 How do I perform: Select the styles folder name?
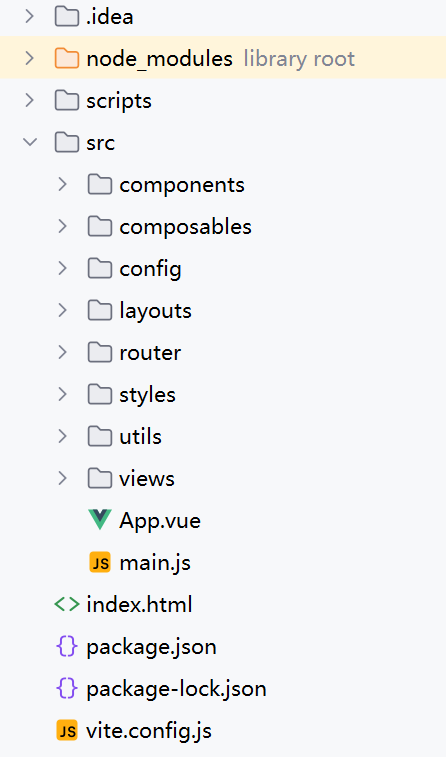(147, 395)
